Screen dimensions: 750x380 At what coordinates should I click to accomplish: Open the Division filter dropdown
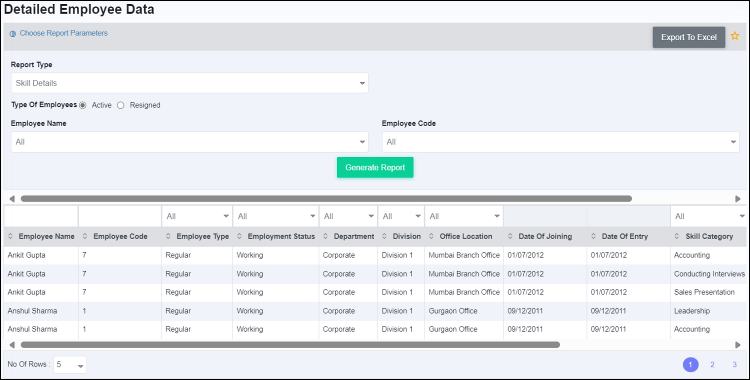(401, 216)
